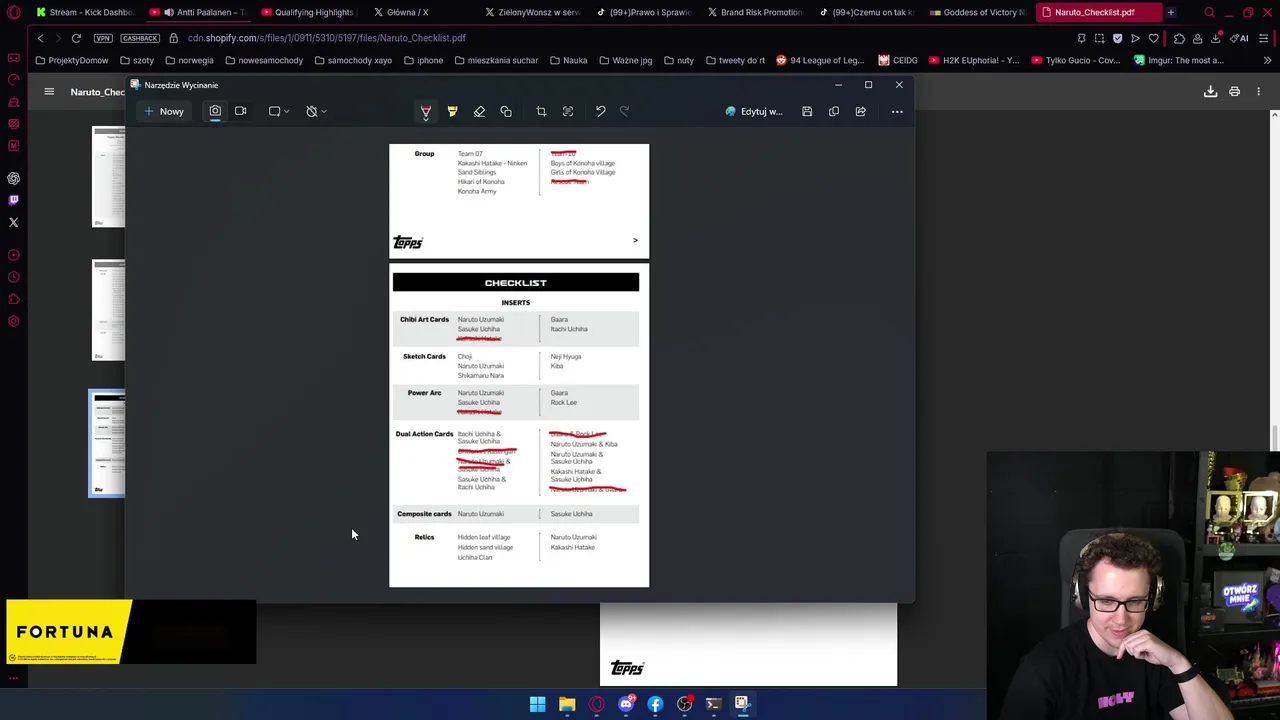Switch to video recording mode
Image resolution: width=1280 pixels, height=720 pixels.
(241, 111)
